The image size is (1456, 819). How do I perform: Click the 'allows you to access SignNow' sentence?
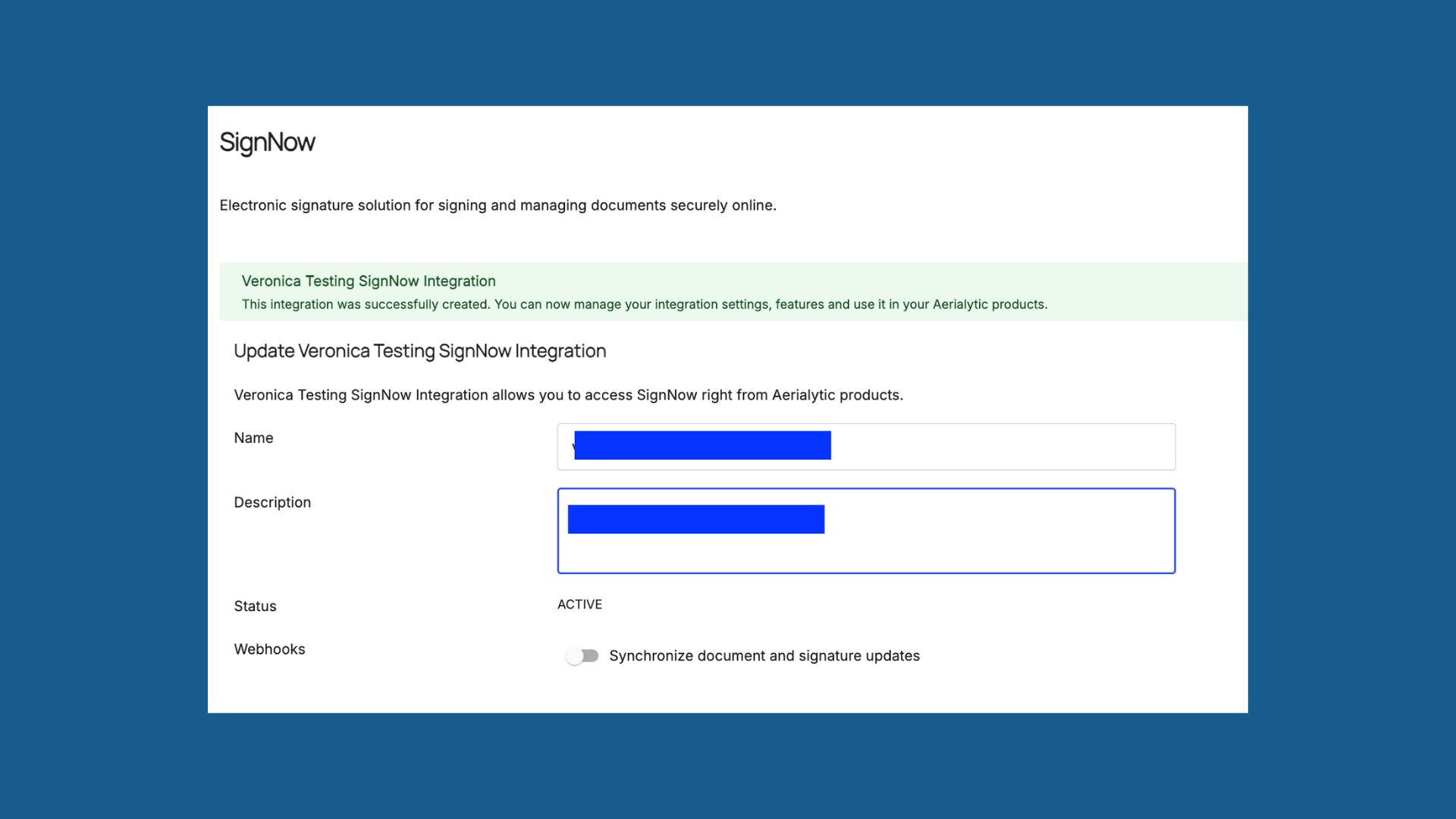568,395
